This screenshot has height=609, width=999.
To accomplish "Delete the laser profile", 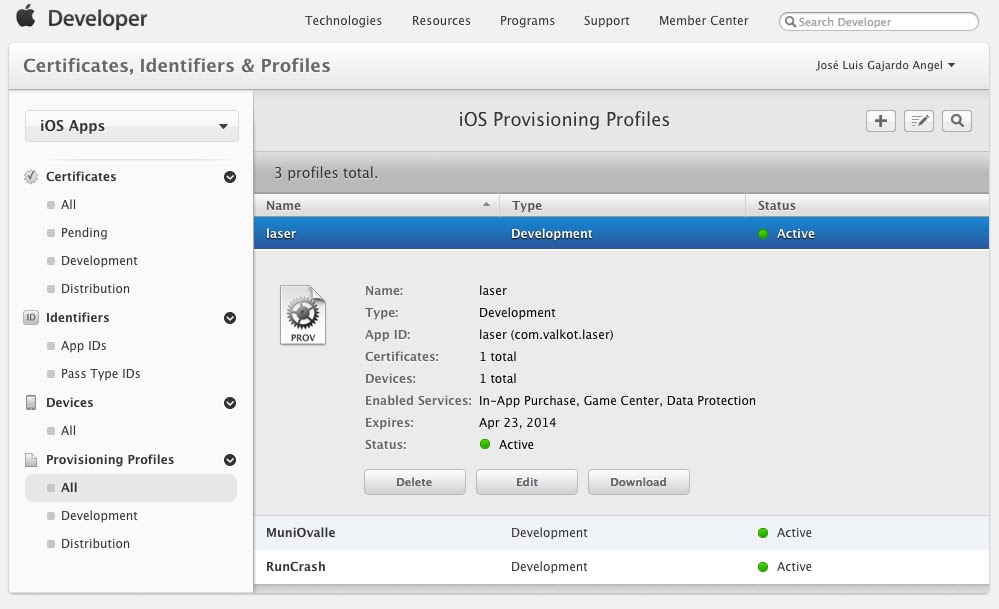I will [x=415, y=482].
